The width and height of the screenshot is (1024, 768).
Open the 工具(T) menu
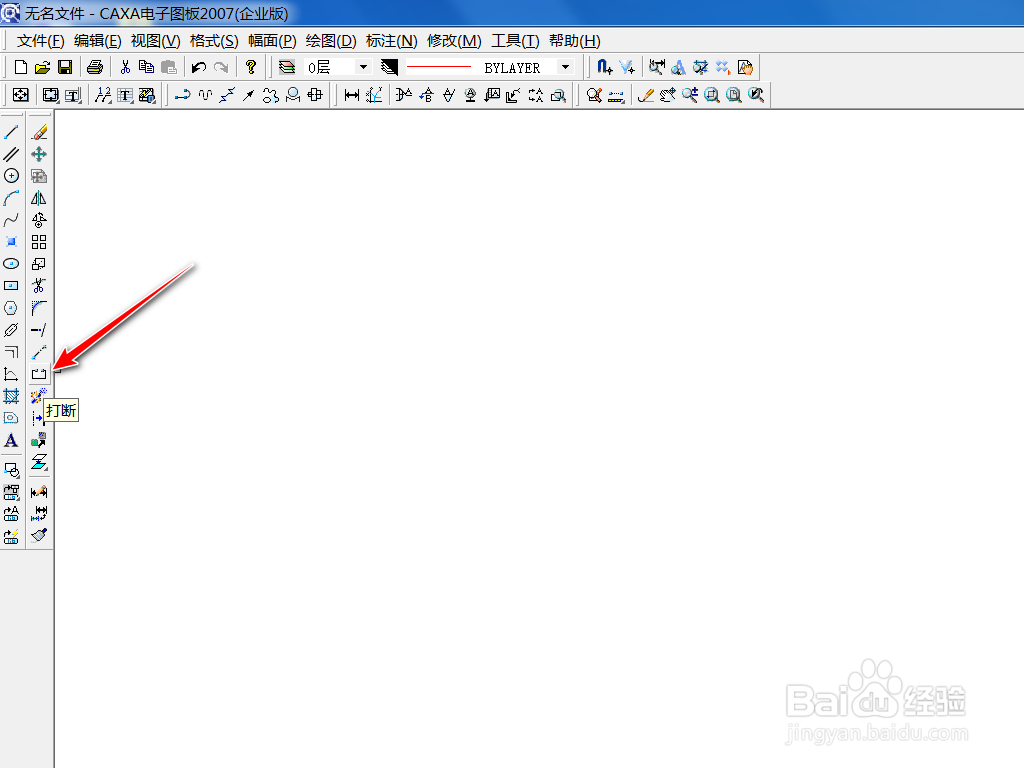pos(515,41)
